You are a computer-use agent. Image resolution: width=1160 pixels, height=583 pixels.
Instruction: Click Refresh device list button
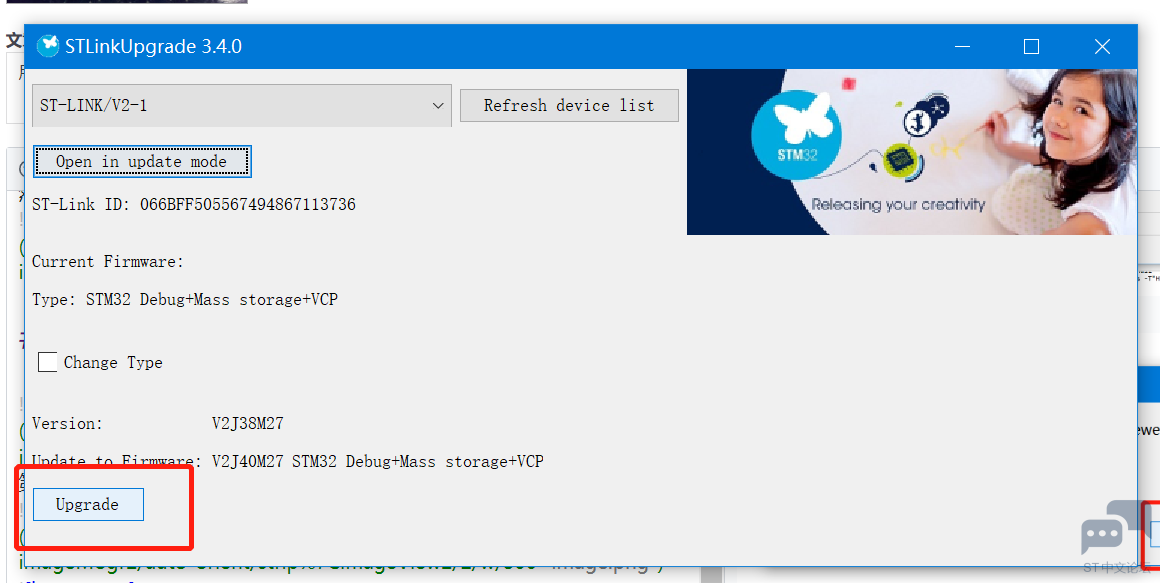(x=569, y=106)
